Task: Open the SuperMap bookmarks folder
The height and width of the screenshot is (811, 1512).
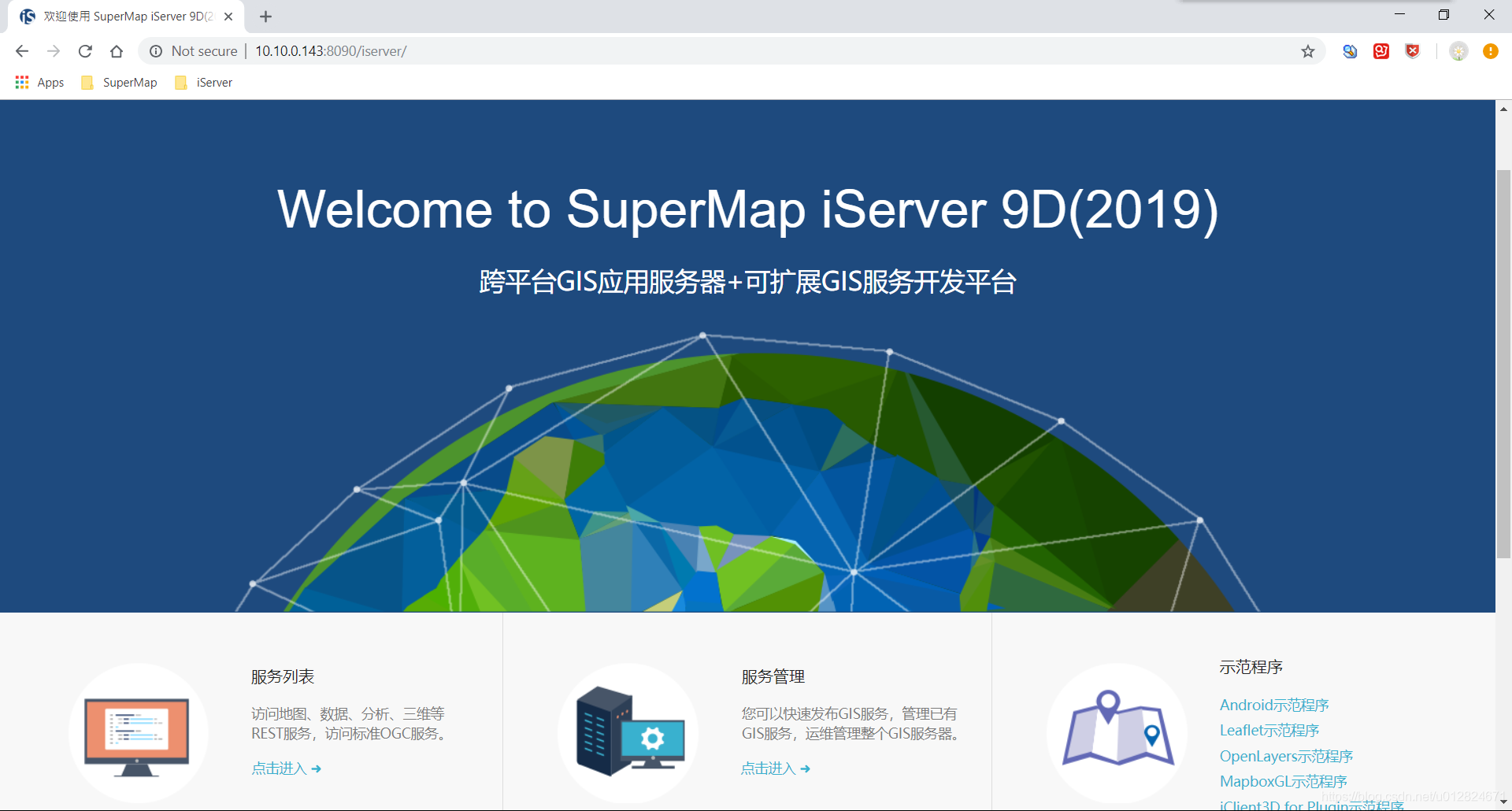Action: tap(119, 83)
